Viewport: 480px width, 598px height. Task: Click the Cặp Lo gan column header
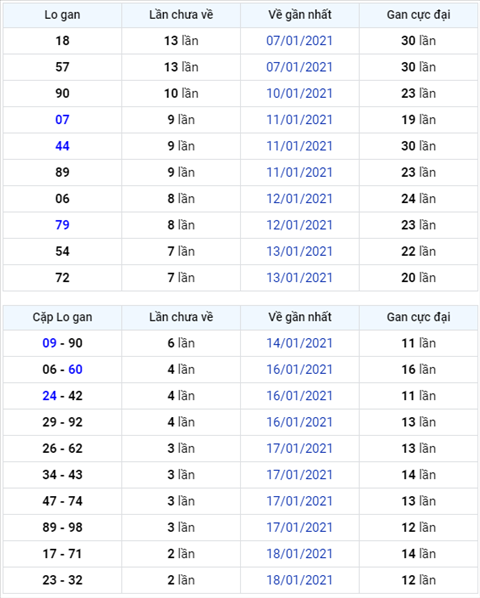tap(62, 317)
